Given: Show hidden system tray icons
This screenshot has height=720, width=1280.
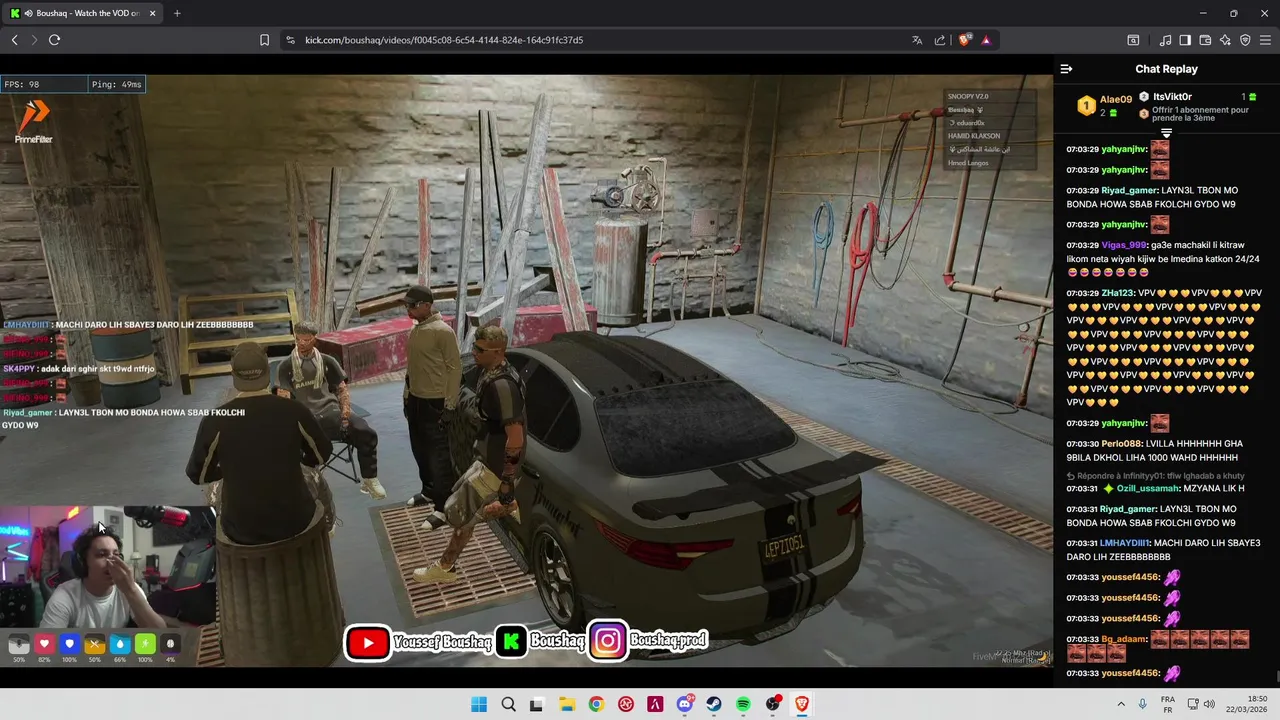Looking at the screenshot, I should click(1120, 704).
